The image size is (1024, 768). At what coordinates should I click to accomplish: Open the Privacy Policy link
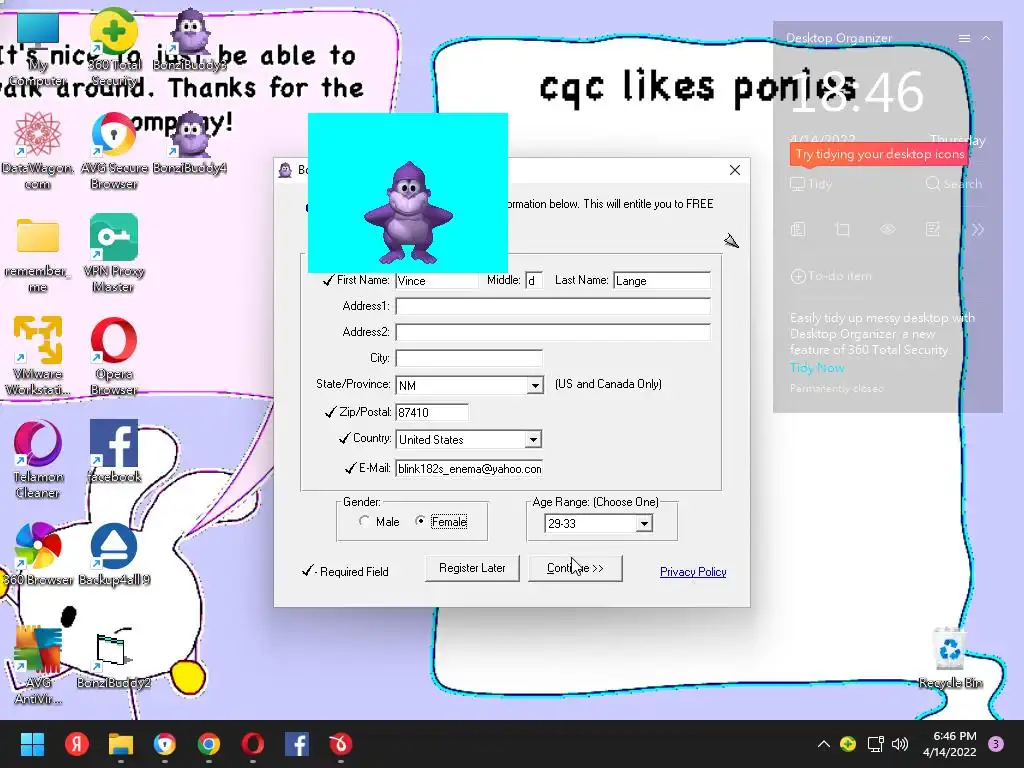click(x=693, y=572)
